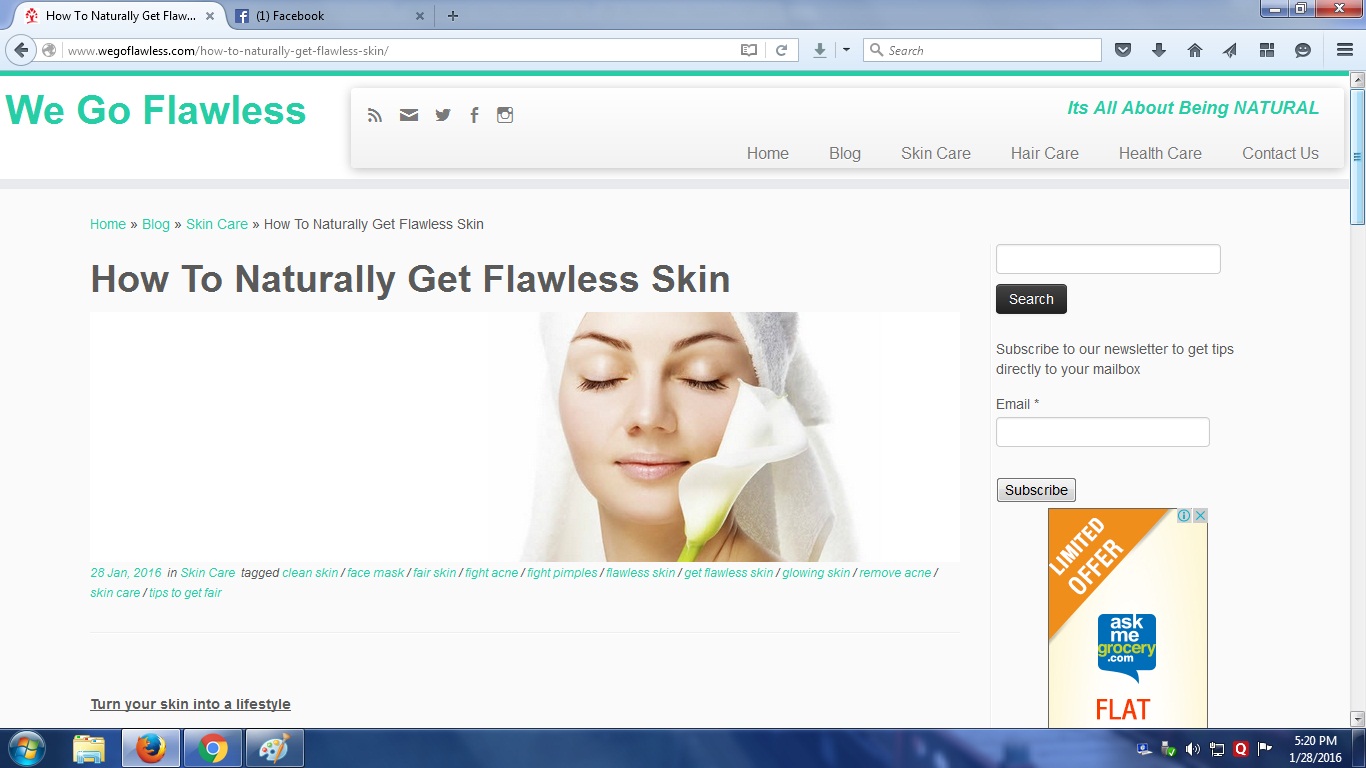Open the site's Twitter icon
This screenshot has width=1366, height=768.
click(443, 115)
